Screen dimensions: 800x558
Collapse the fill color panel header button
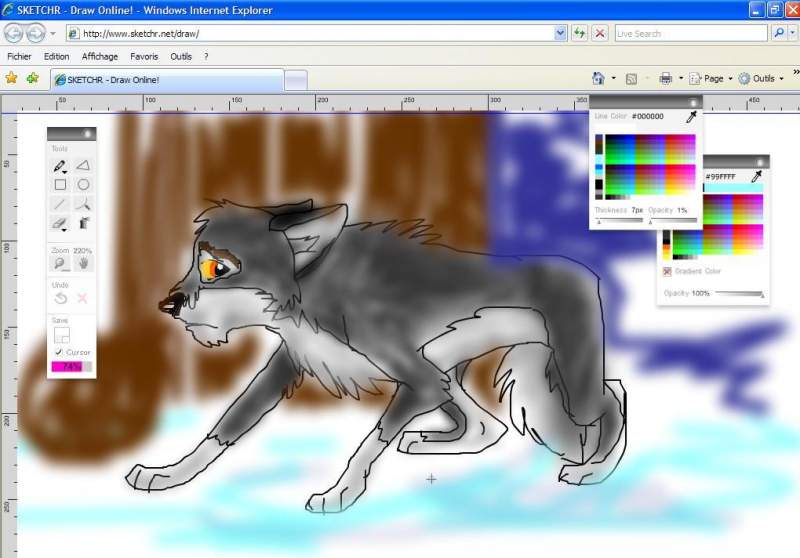tap(760, 162)
